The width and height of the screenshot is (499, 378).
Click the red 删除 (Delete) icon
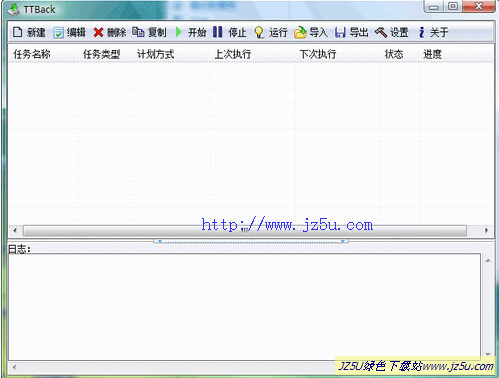[99, 32]
